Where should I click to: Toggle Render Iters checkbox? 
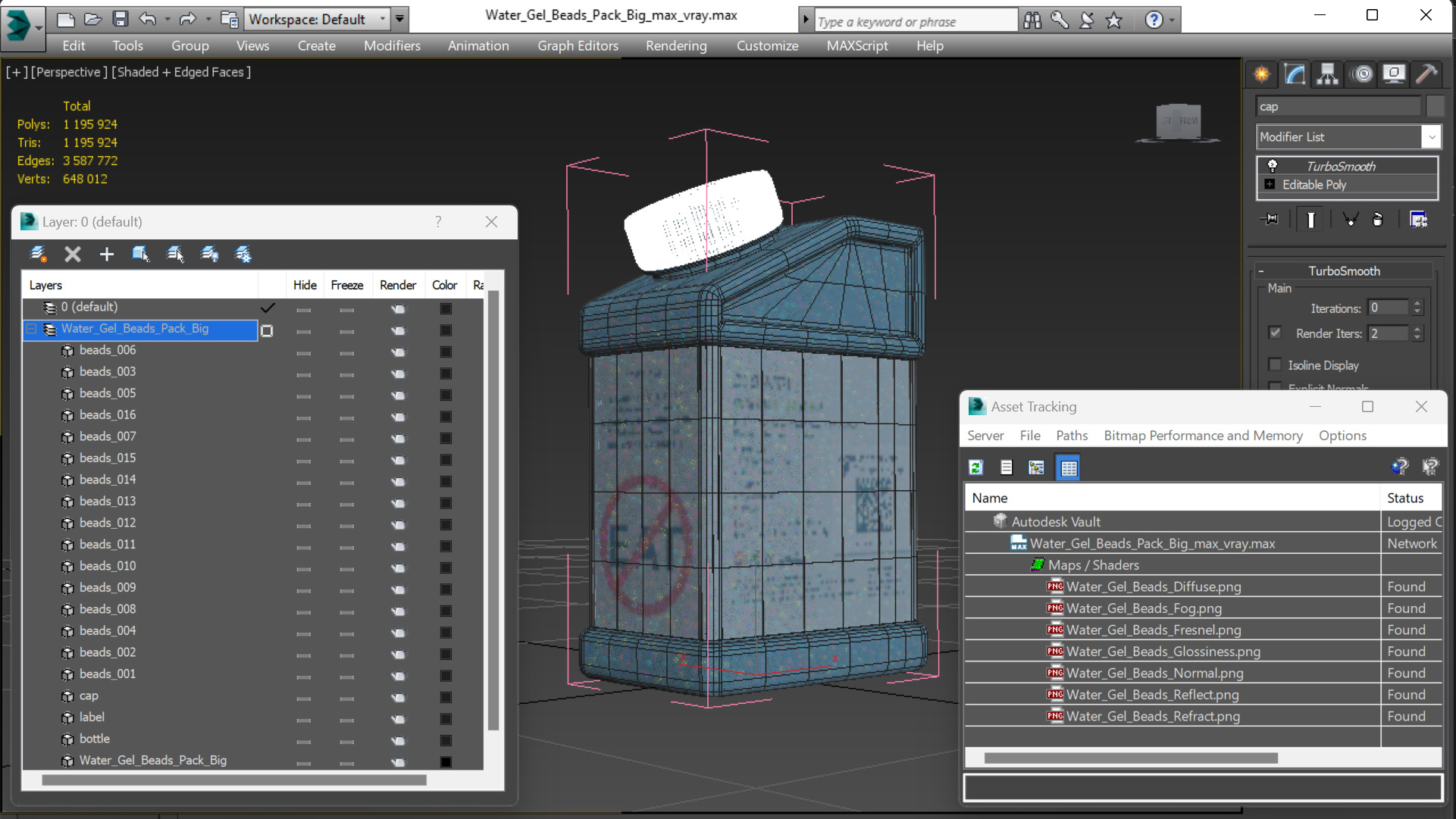tap(1275, 333)
